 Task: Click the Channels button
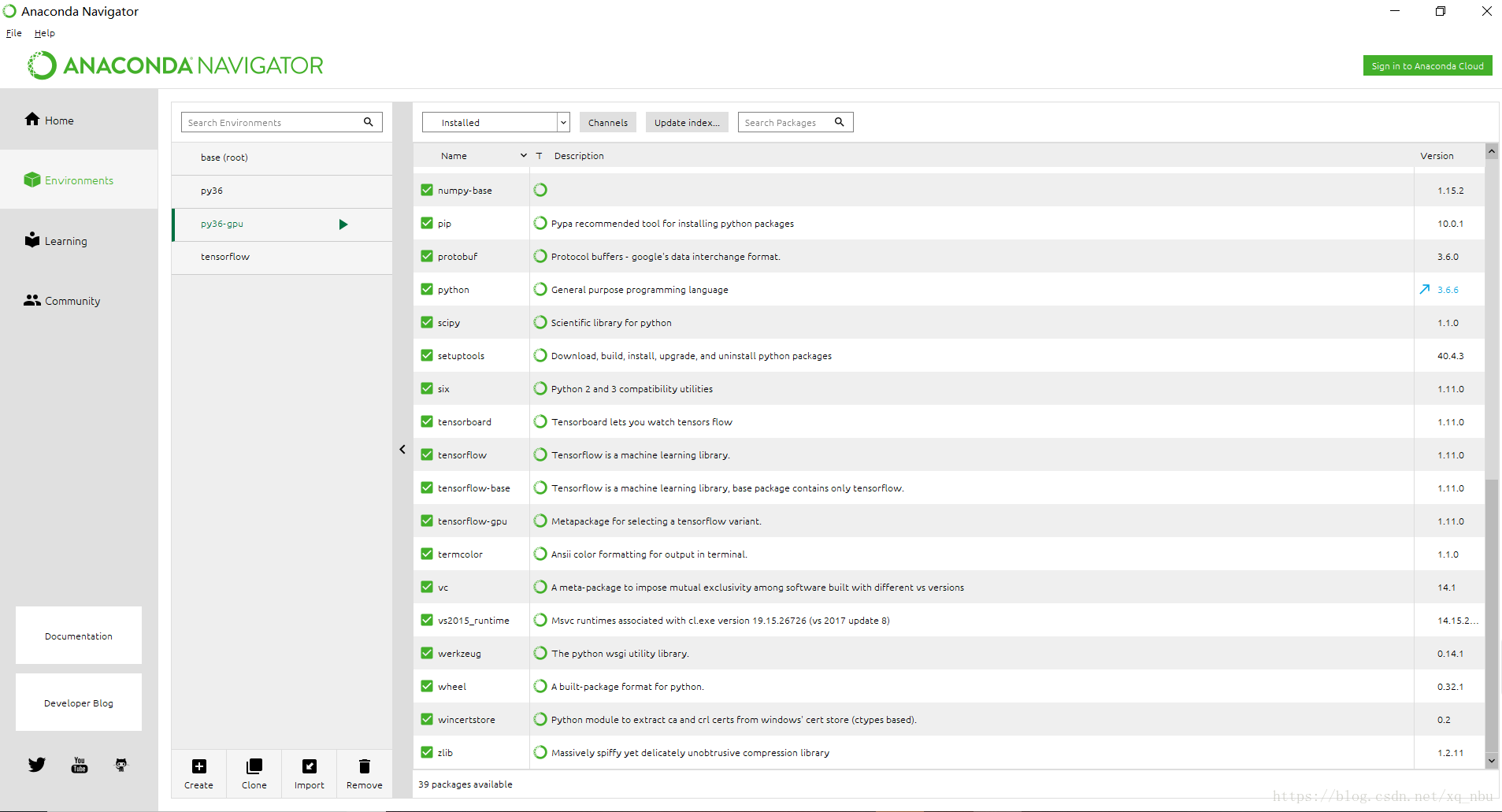coord(608,122)
